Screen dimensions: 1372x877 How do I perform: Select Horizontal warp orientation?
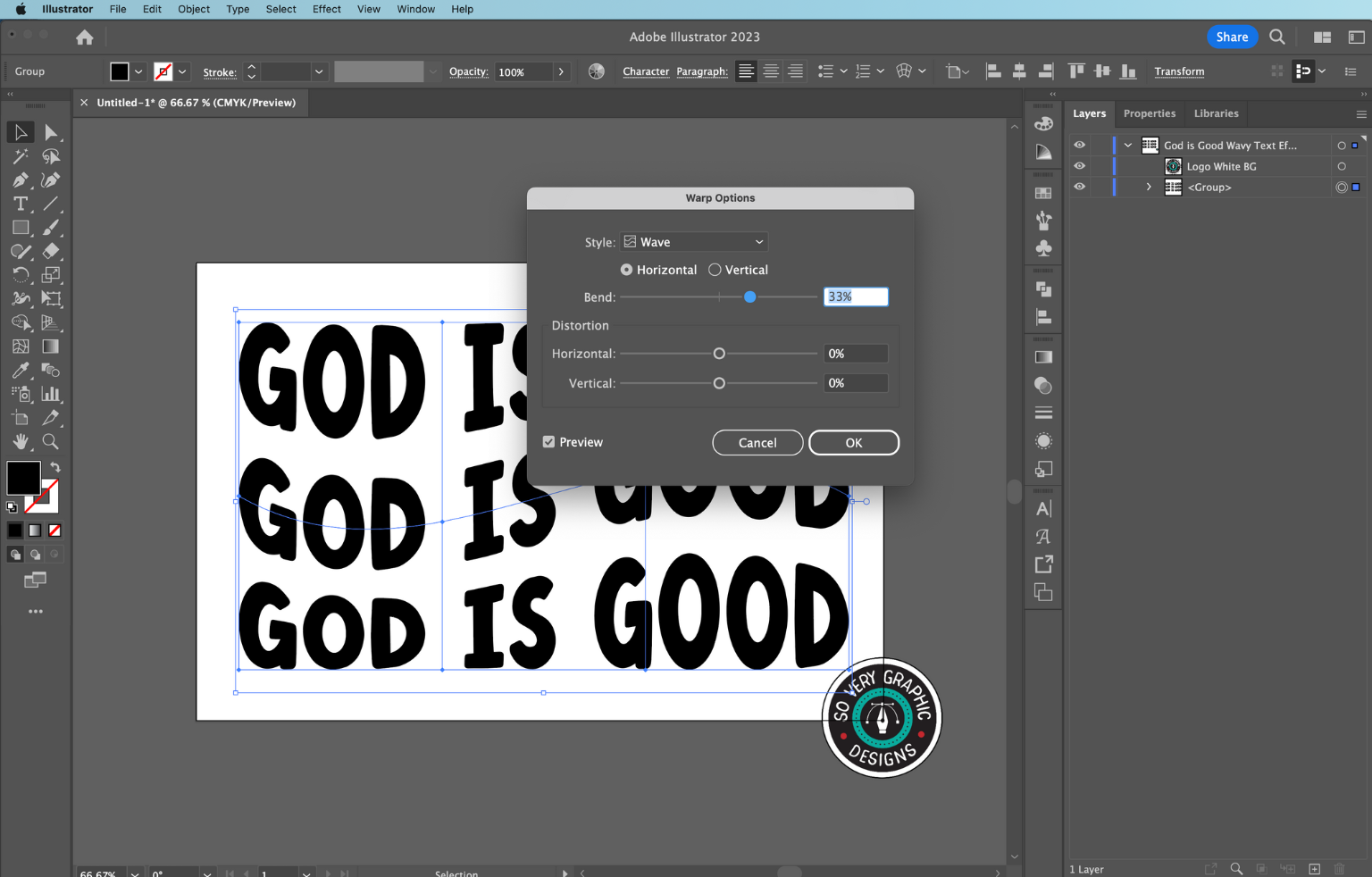click(x=626, y=270)
